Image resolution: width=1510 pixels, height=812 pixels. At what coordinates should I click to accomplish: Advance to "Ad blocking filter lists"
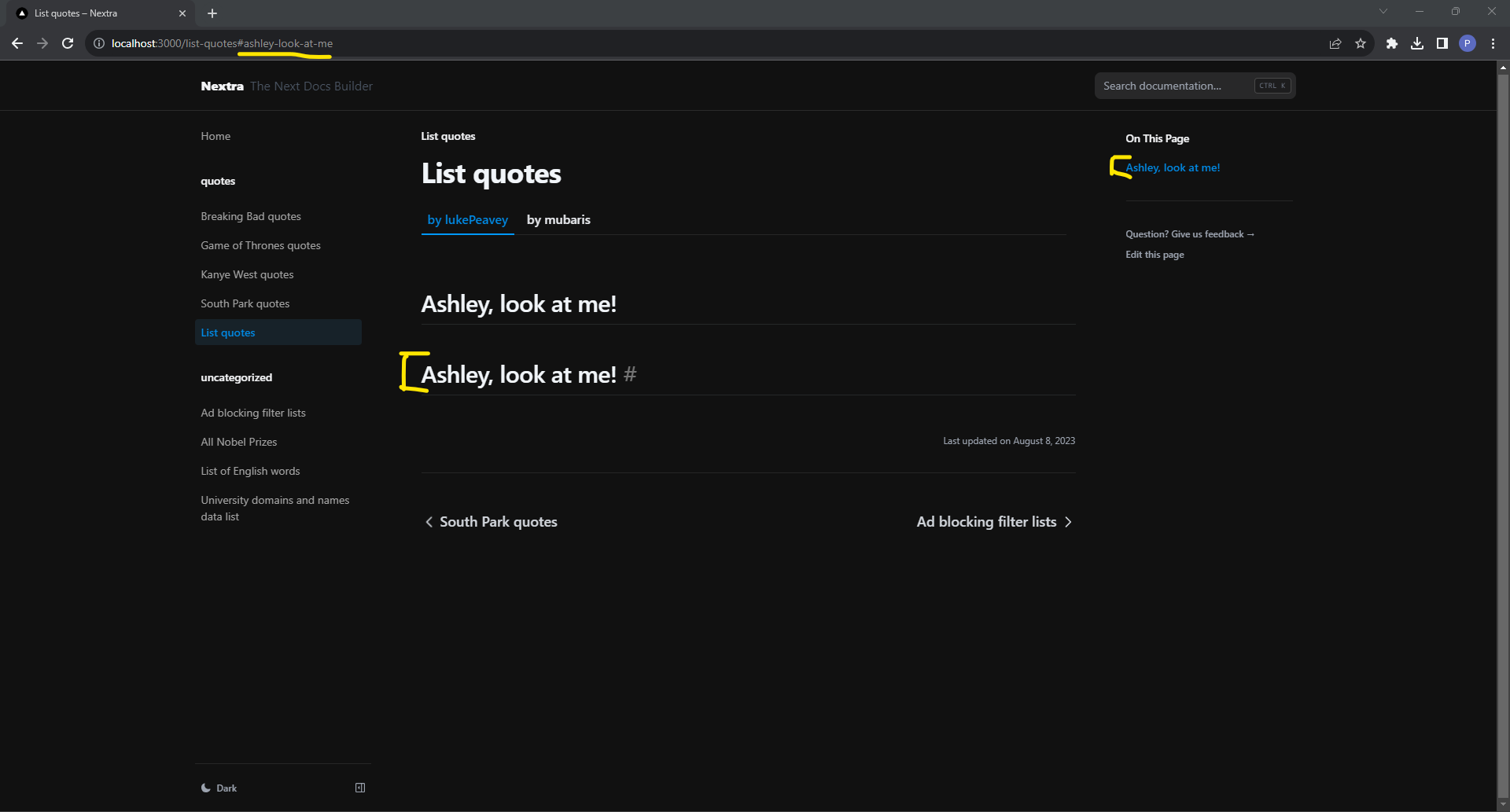986,521
